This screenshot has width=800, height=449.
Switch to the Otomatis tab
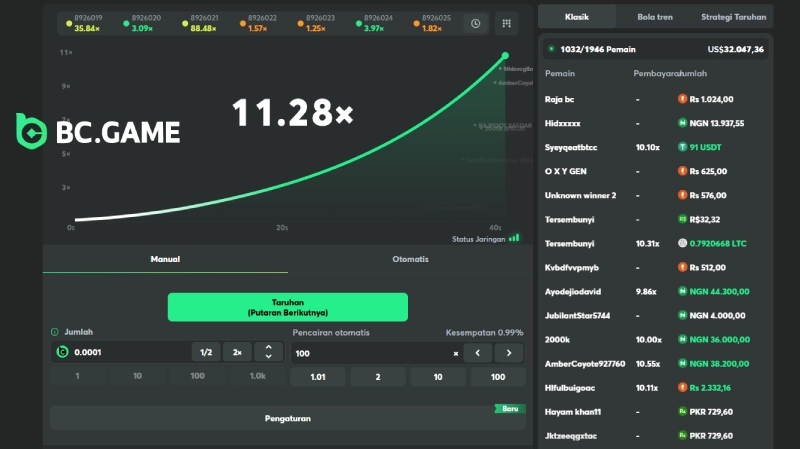click(x=410, y=259)
